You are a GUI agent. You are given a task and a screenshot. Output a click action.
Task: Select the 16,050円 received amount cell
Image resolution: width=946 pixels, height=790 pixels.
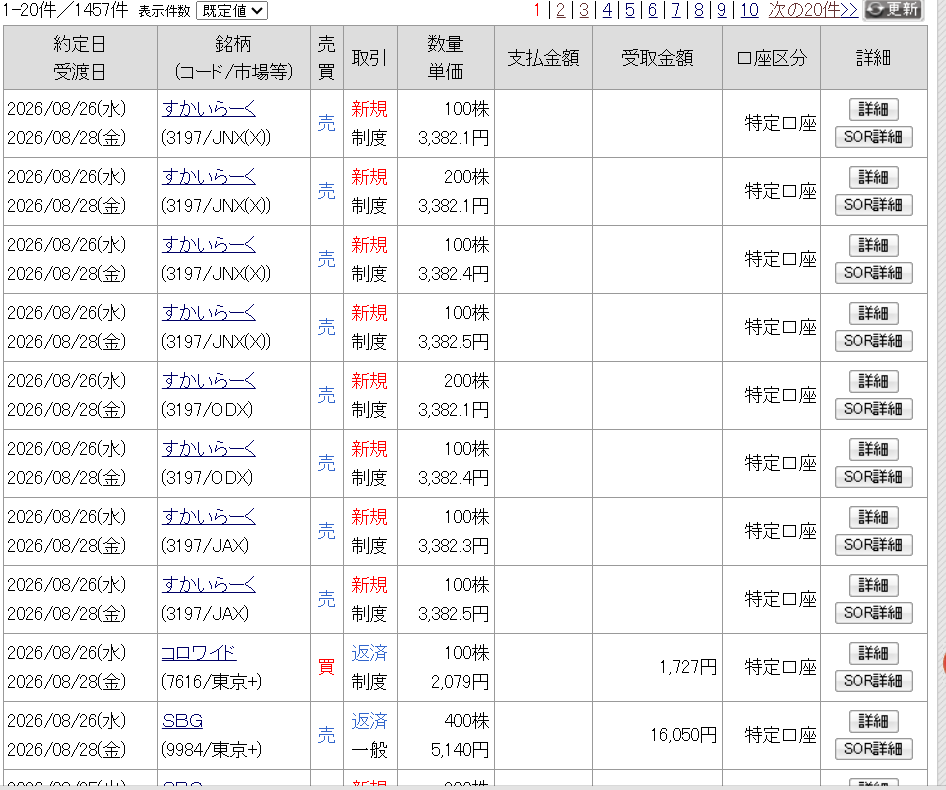(x=657, y=735)
